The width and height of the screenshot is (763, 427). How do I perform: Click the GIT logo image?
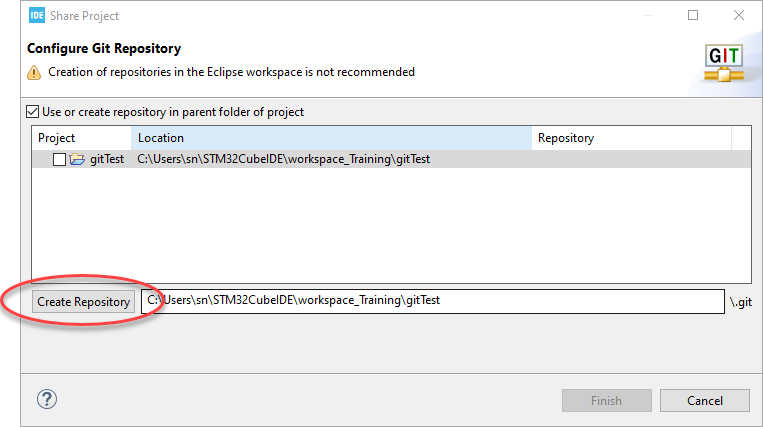[724, 63]
